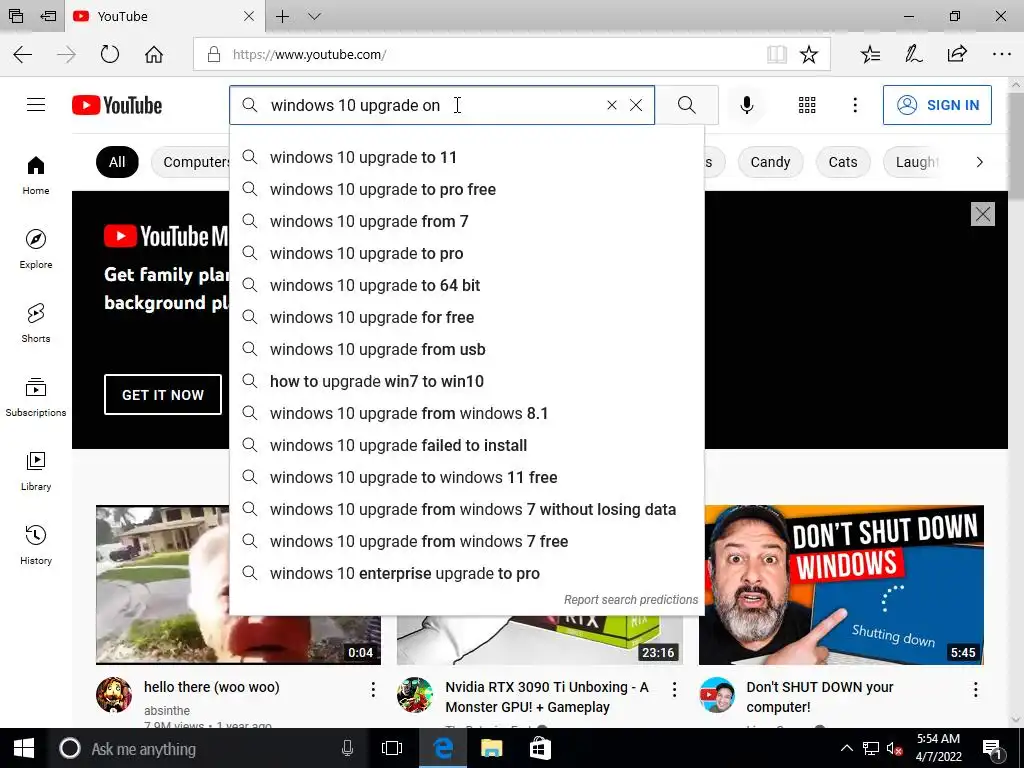Screen dimensions: 1024x768
Task: Close the YouTube Music promo banner
Action: (982, 214)
